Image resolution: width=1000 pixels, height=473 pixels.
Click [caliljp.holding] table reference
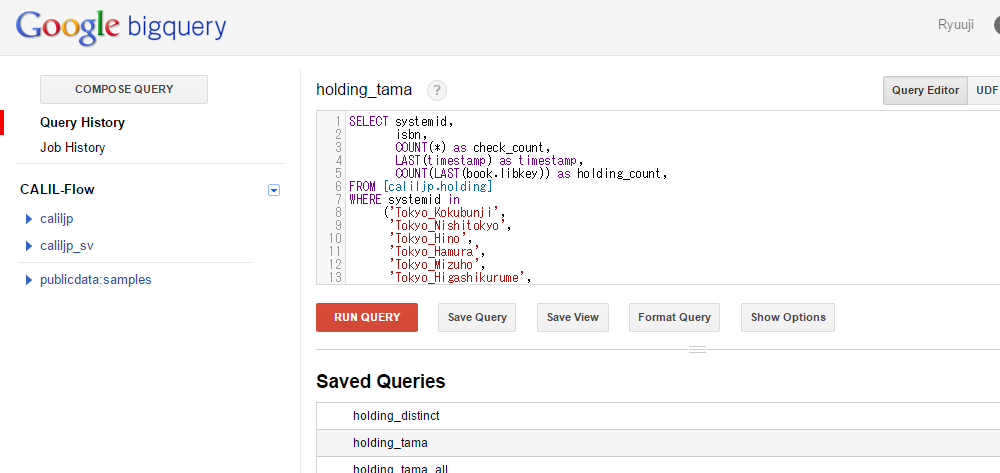tap(438, 187)
